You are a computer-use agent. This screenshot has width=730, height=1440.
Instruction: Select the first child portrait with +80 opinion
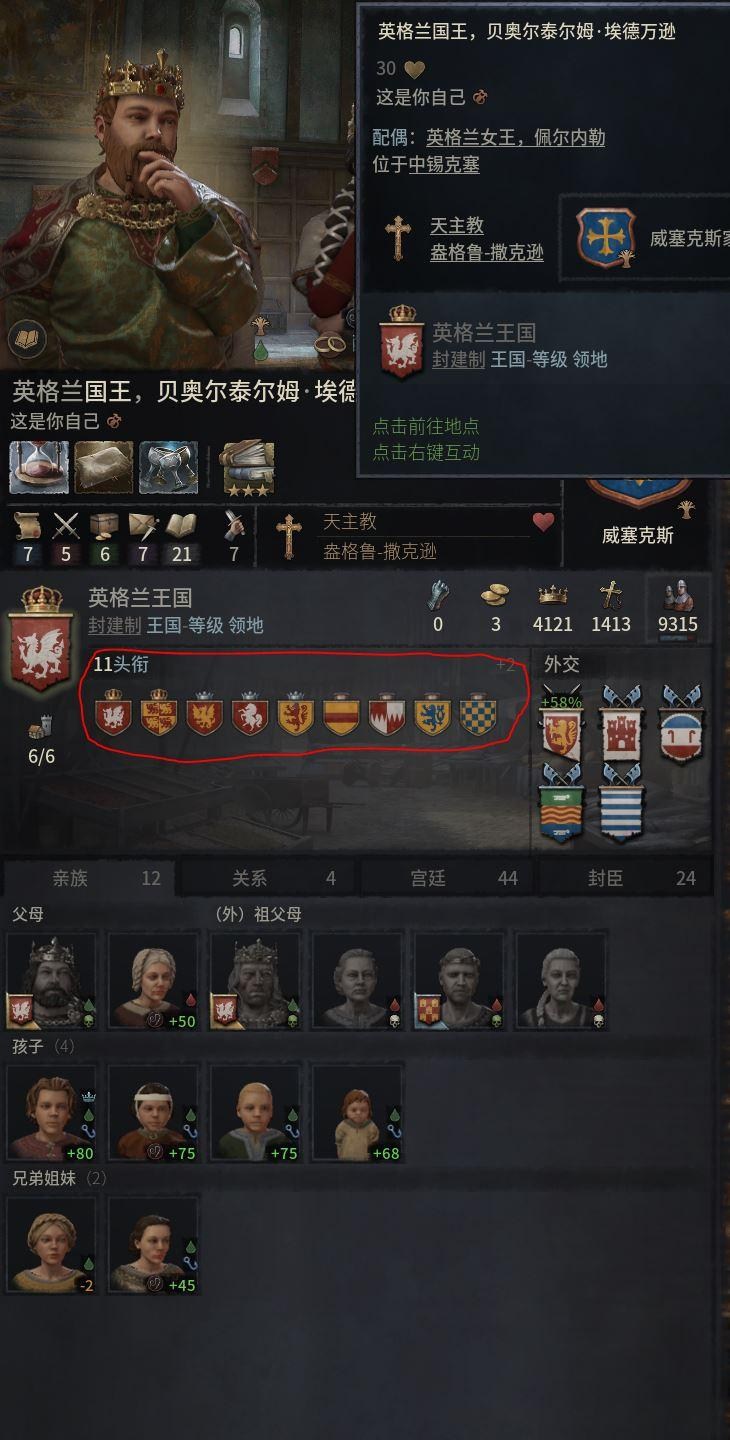click(x=52, y=1112)
